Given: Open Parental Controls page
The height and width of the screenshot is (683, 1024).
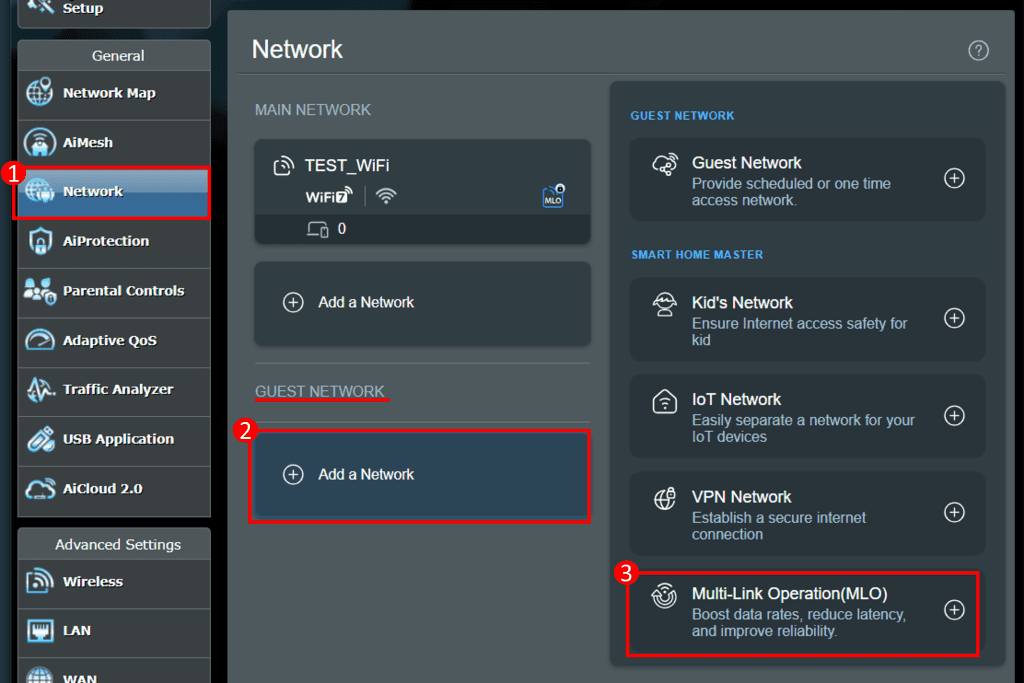Looking at the screenshot, I should [114, 291].
